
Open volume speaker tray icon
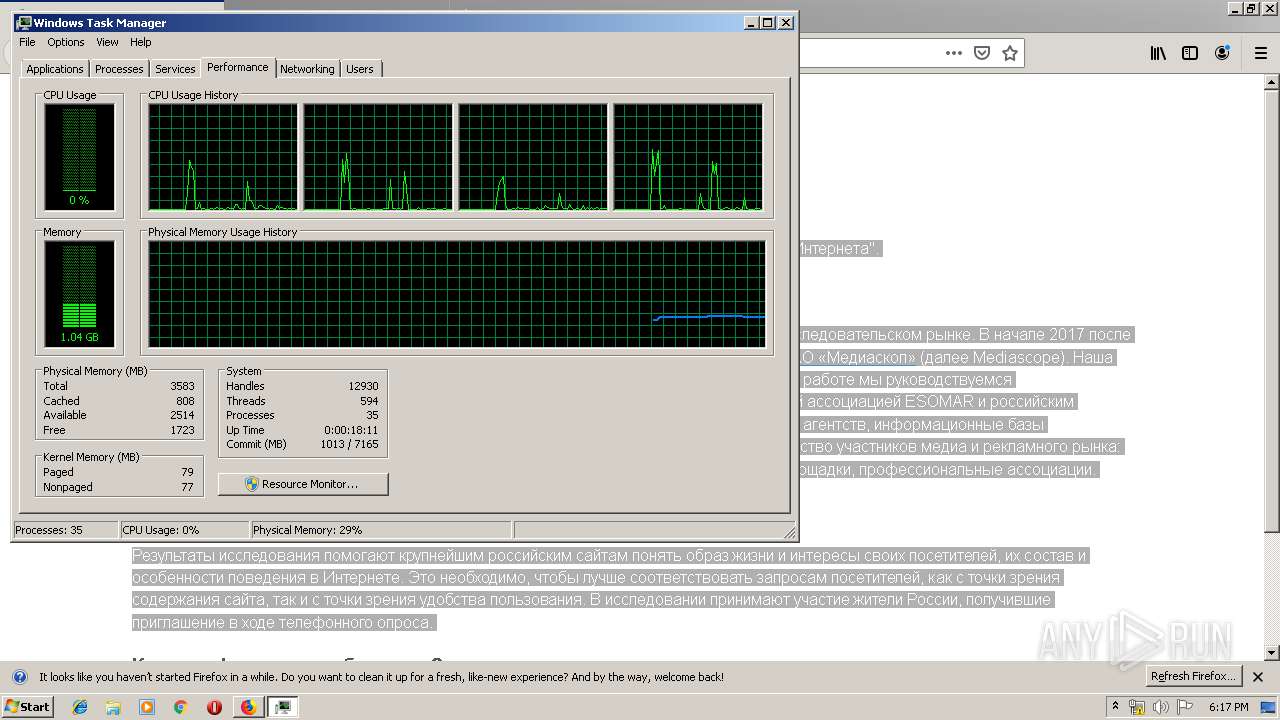pyautogui.click(x=1161, y=707)
